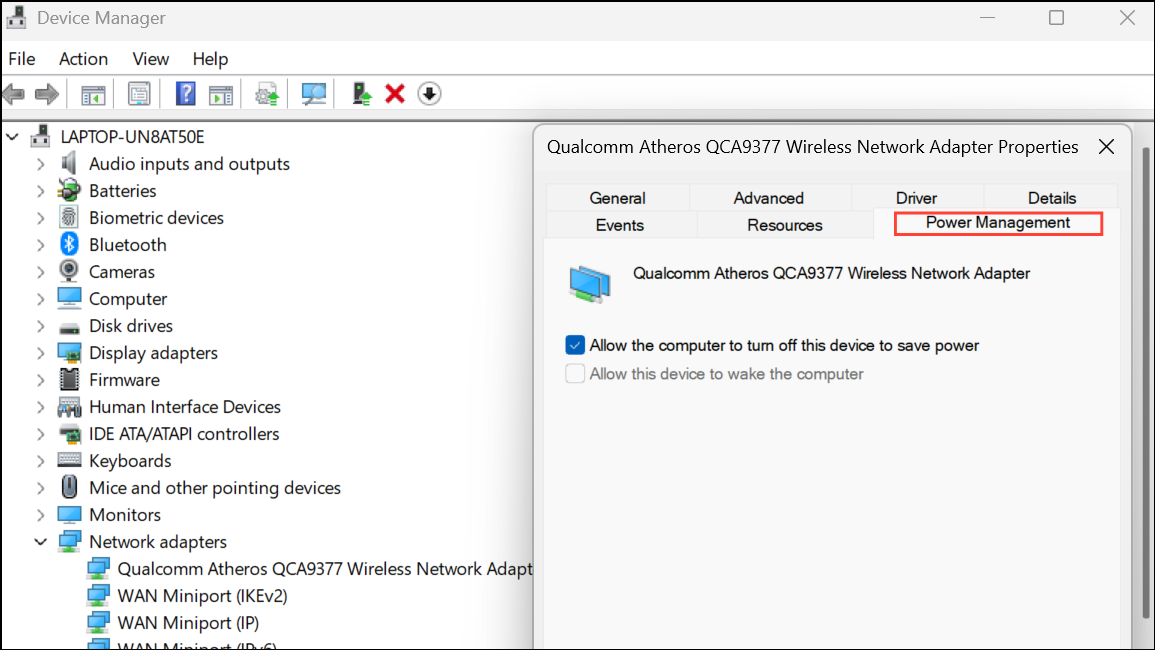Click the Disable device down-arrow icon
This screenshot has width=1155, height=650.
pyautogui.click(x=429, y=94)
